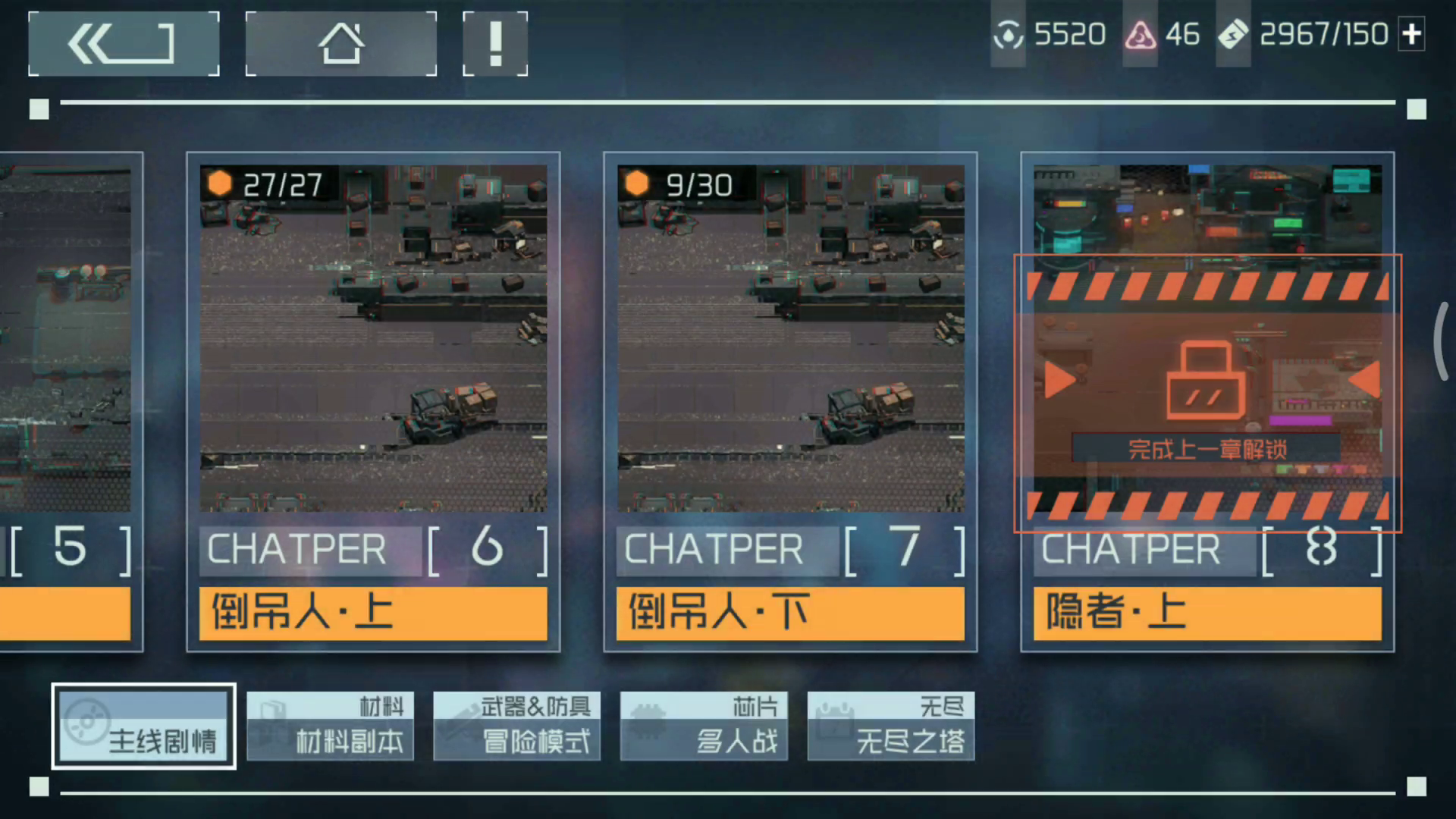This screenshot has width=1456, height=819.
Task: Click the right-edge scroll handle for next chapters
Action: tap(1442, 341)
